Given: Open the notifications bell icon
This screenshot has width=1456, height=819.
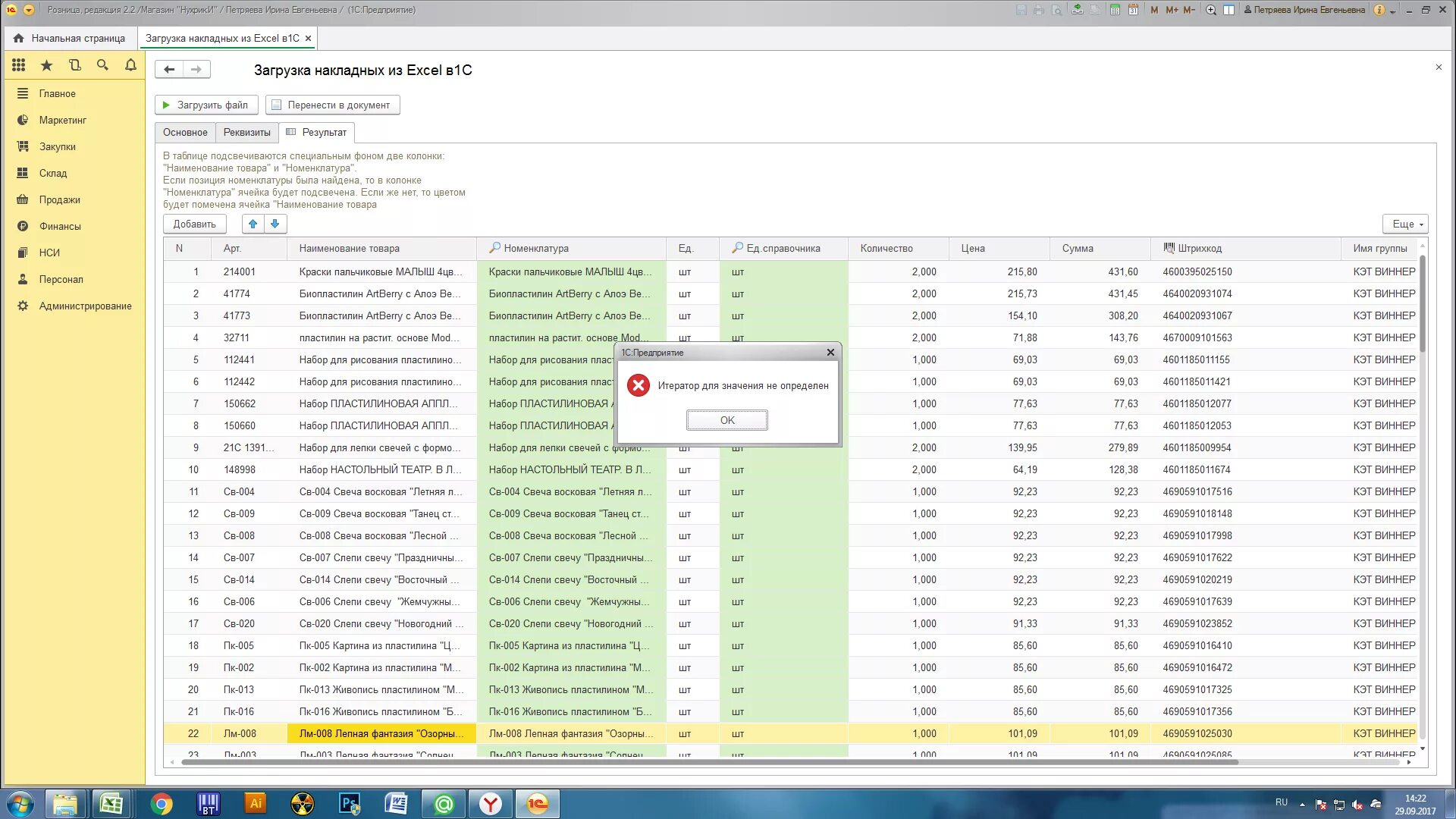Looking at the screenshot, I should click(x=130, y=65).
